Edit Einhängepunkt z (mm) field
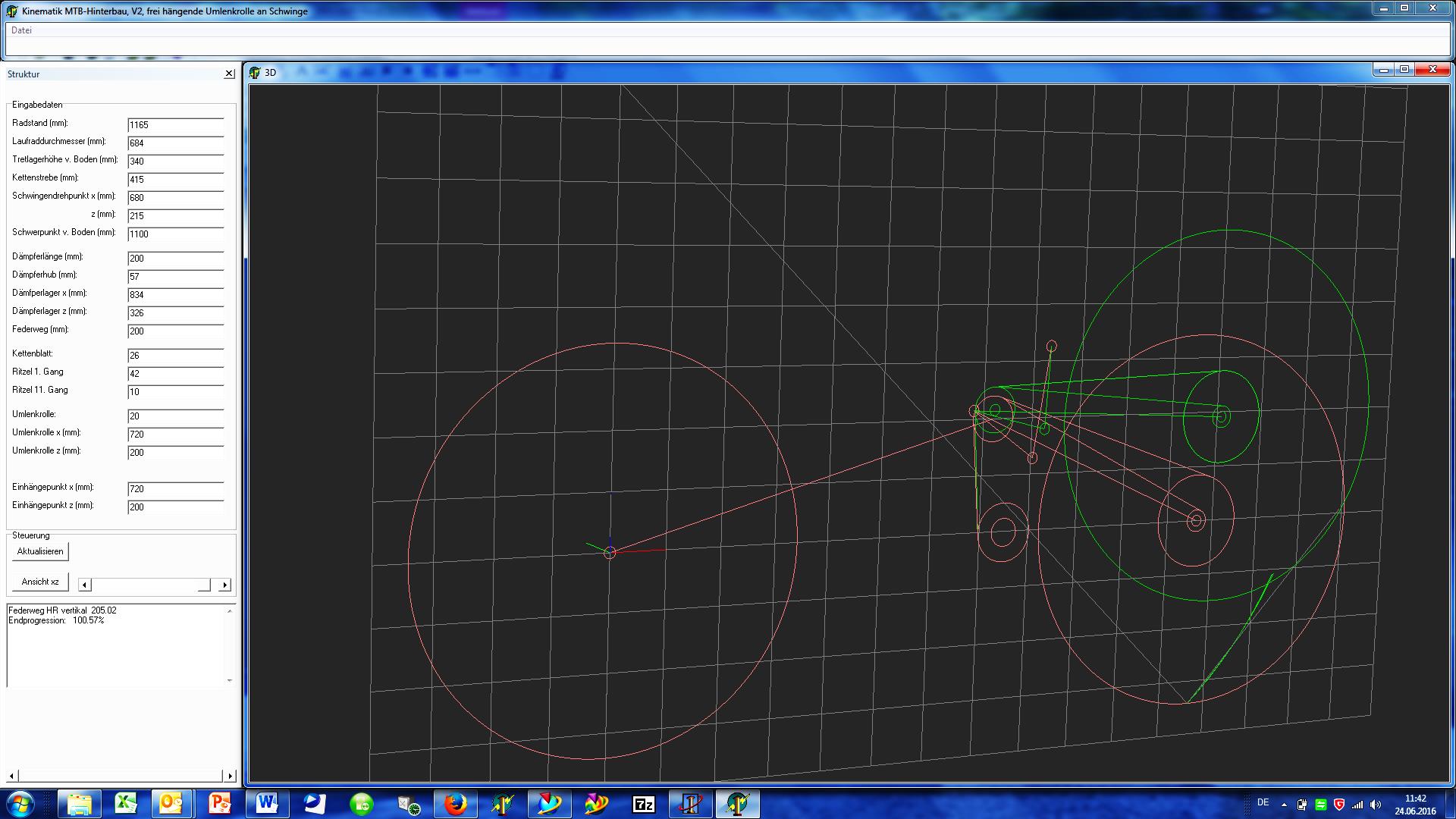This screenshot has height=819, width=1456. [176, 507]
